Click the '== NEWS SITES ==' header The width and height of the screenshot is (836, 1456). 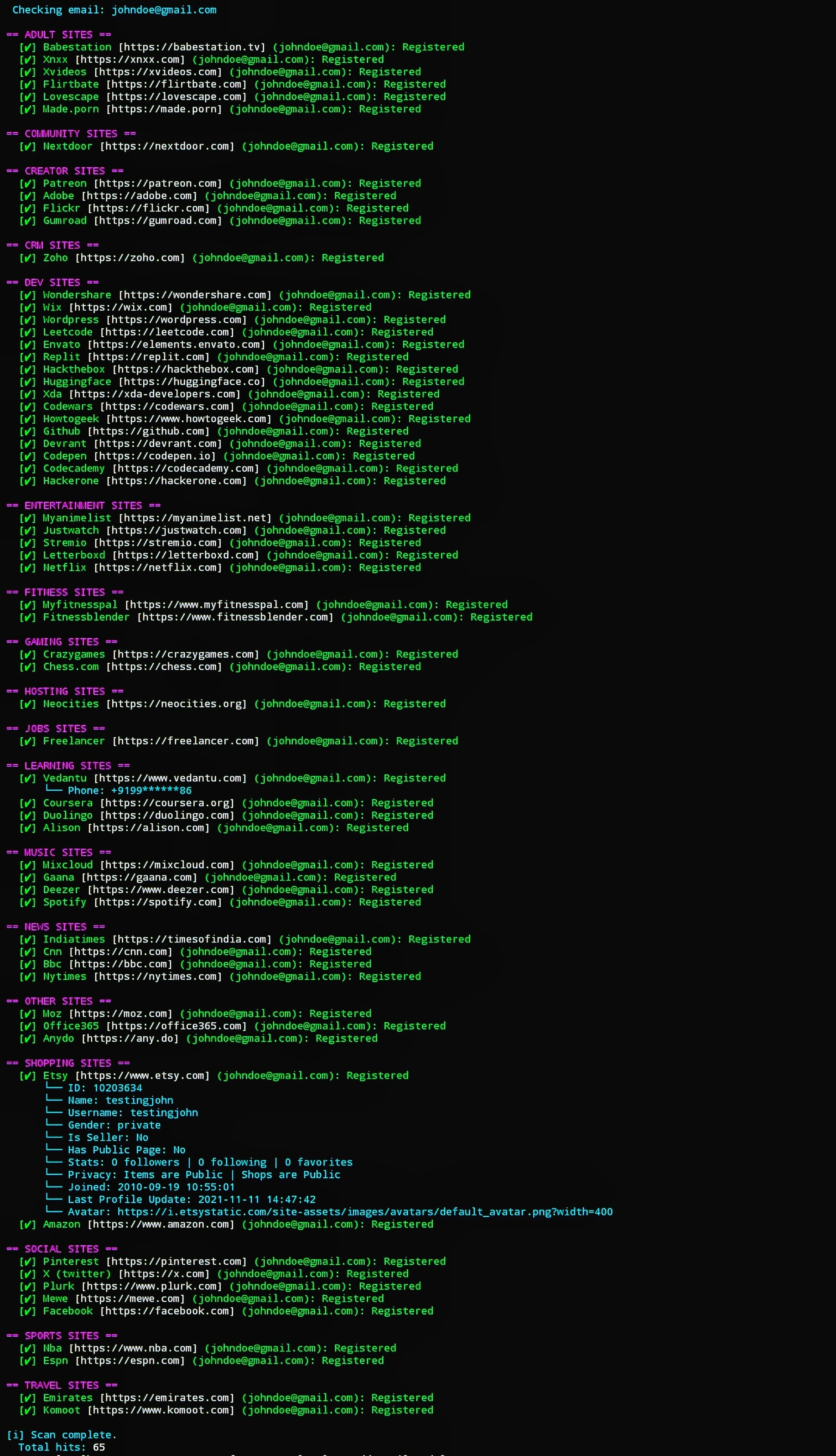[x=56, y=926]
